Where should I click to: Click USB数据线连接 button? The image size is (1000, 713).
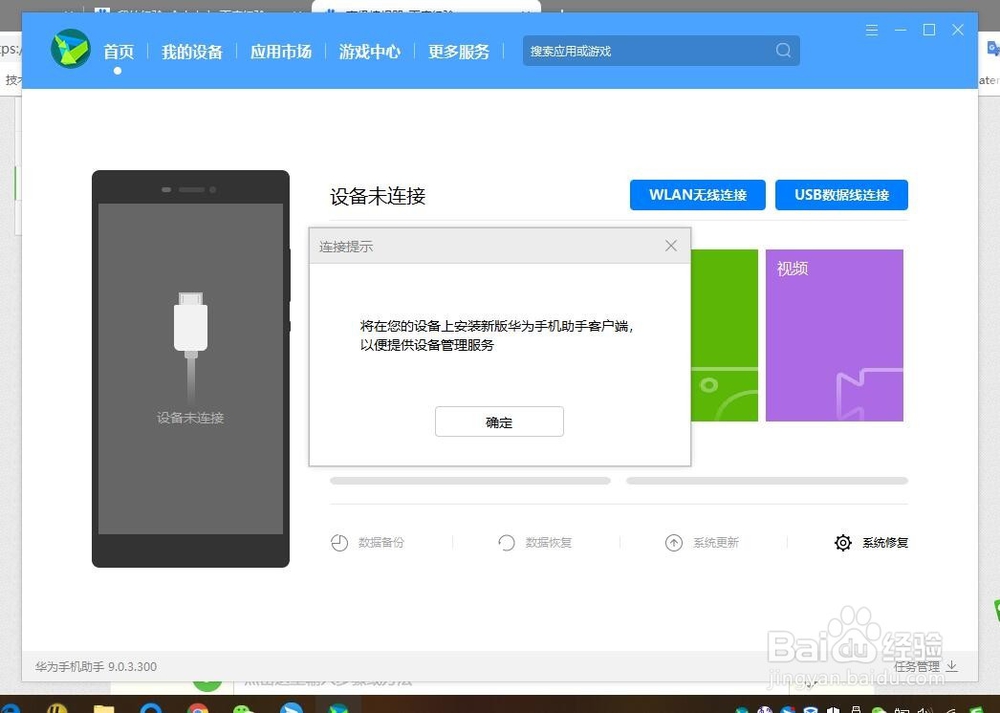click(841, 195)
